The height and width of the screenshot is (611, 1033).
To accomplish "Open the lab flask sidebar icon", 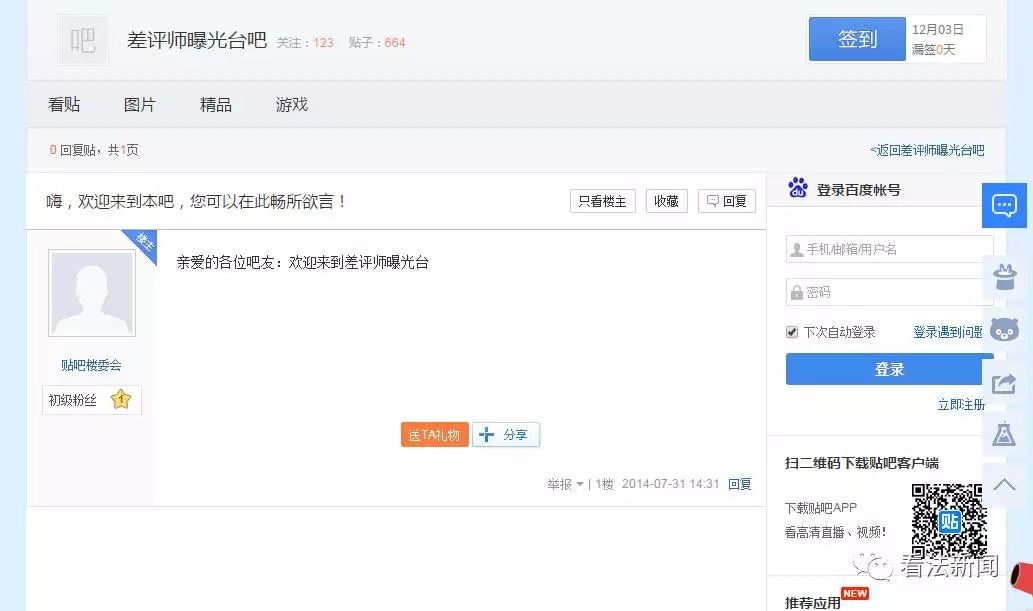I will pos(1004,434).
